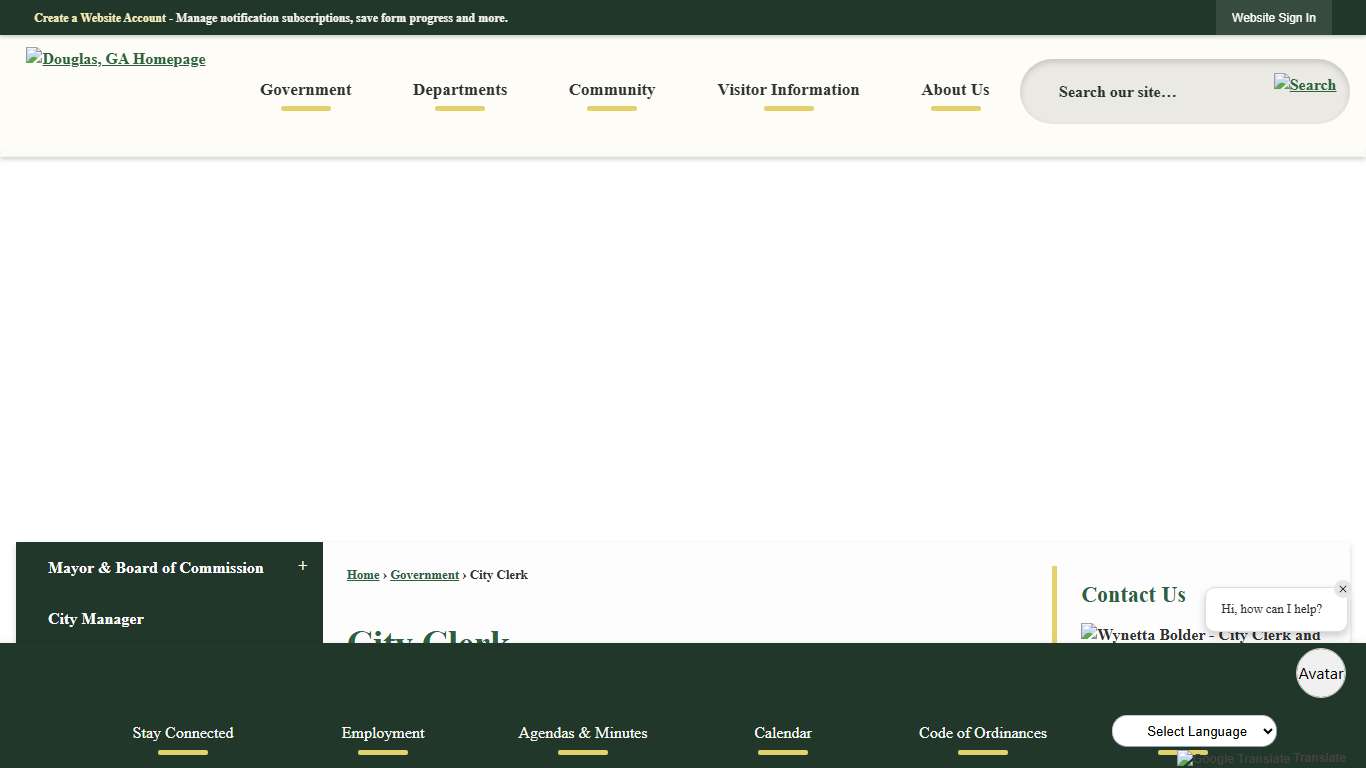The width and height of the screenshot is (1366, 768).
Task: Open the Agendas & Minutes footer link
Action: (x=582, y=733)
